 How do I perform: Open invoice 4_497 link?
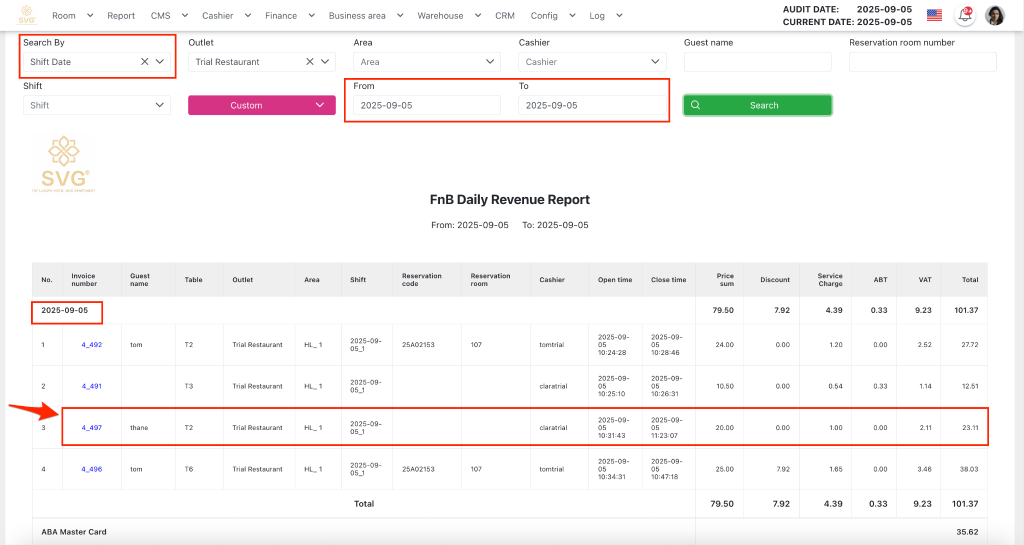(x=92, y=428)
